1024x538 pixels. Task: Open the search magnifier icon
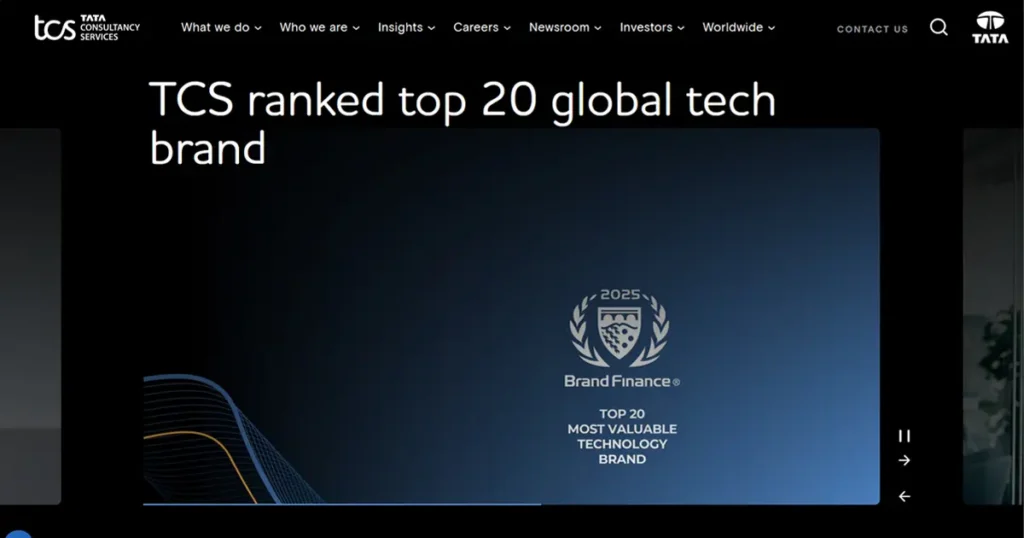[x=938, y=28]
